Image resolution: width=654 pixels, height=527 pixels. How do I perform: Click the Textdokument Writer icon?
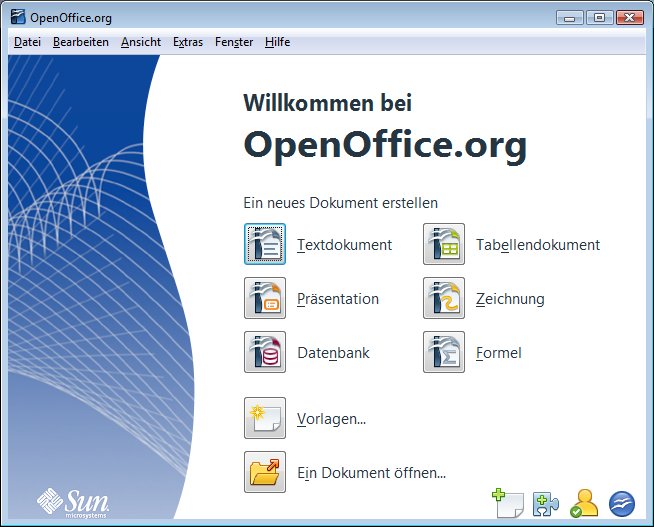(x=265, y=244)
